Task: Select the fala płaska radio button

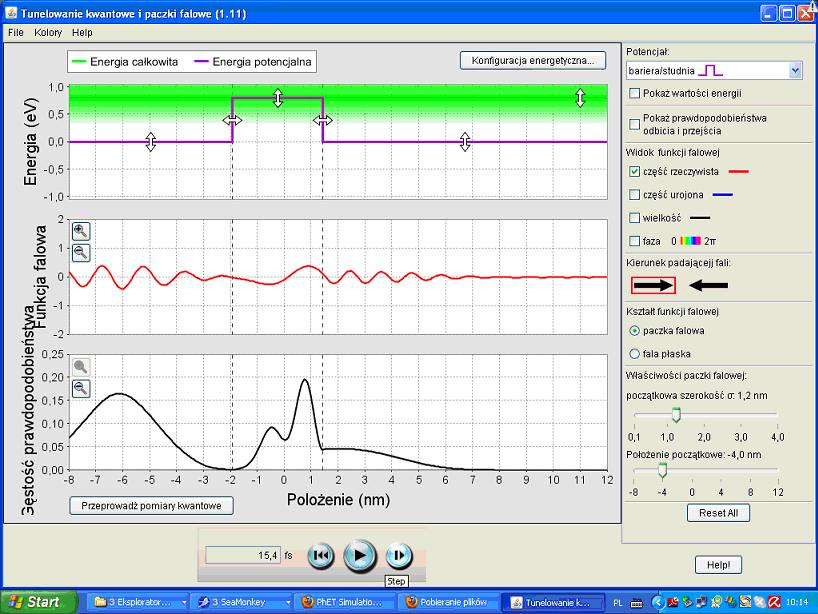Action: [634, 354]
